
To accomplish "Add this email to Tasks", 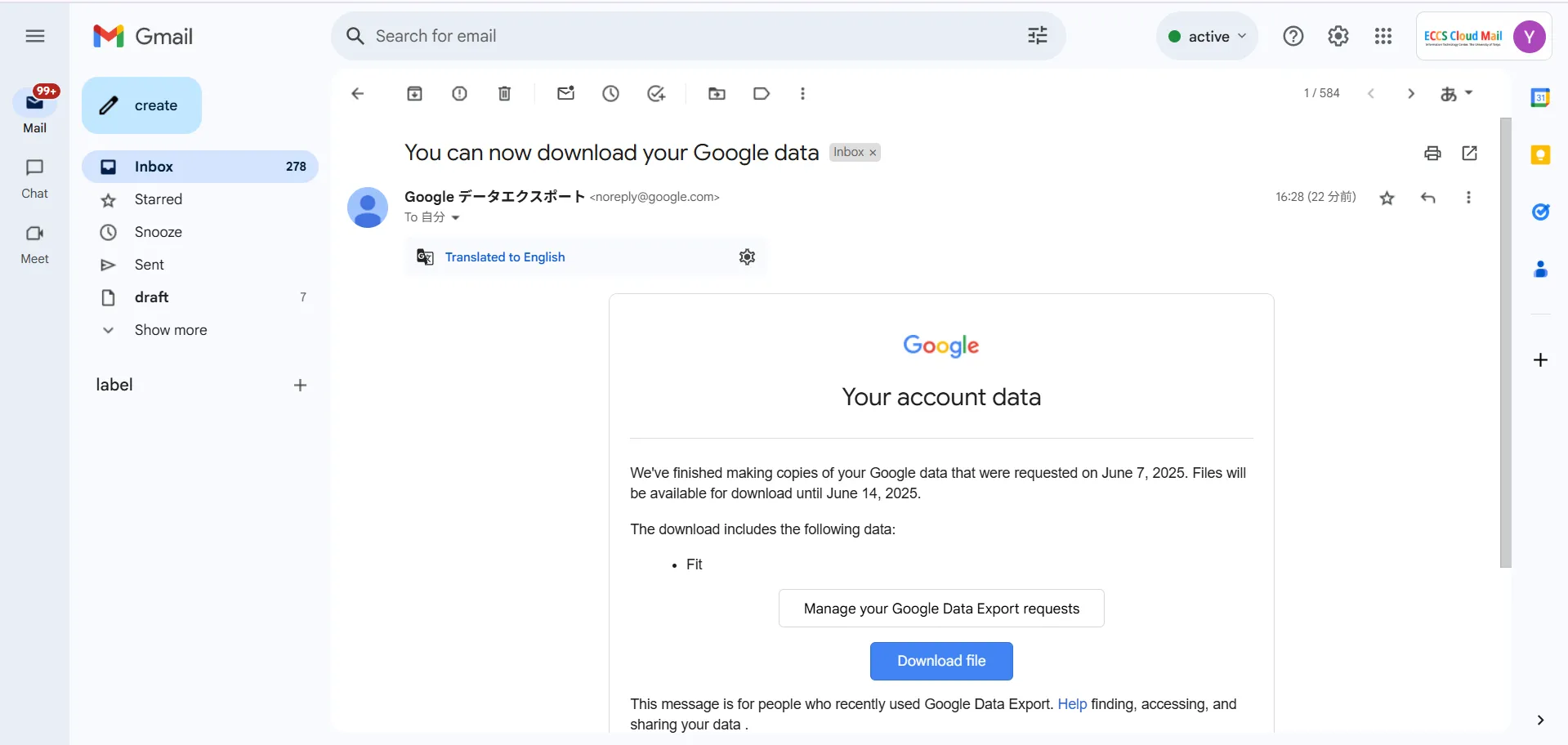I will click(656, 94).
